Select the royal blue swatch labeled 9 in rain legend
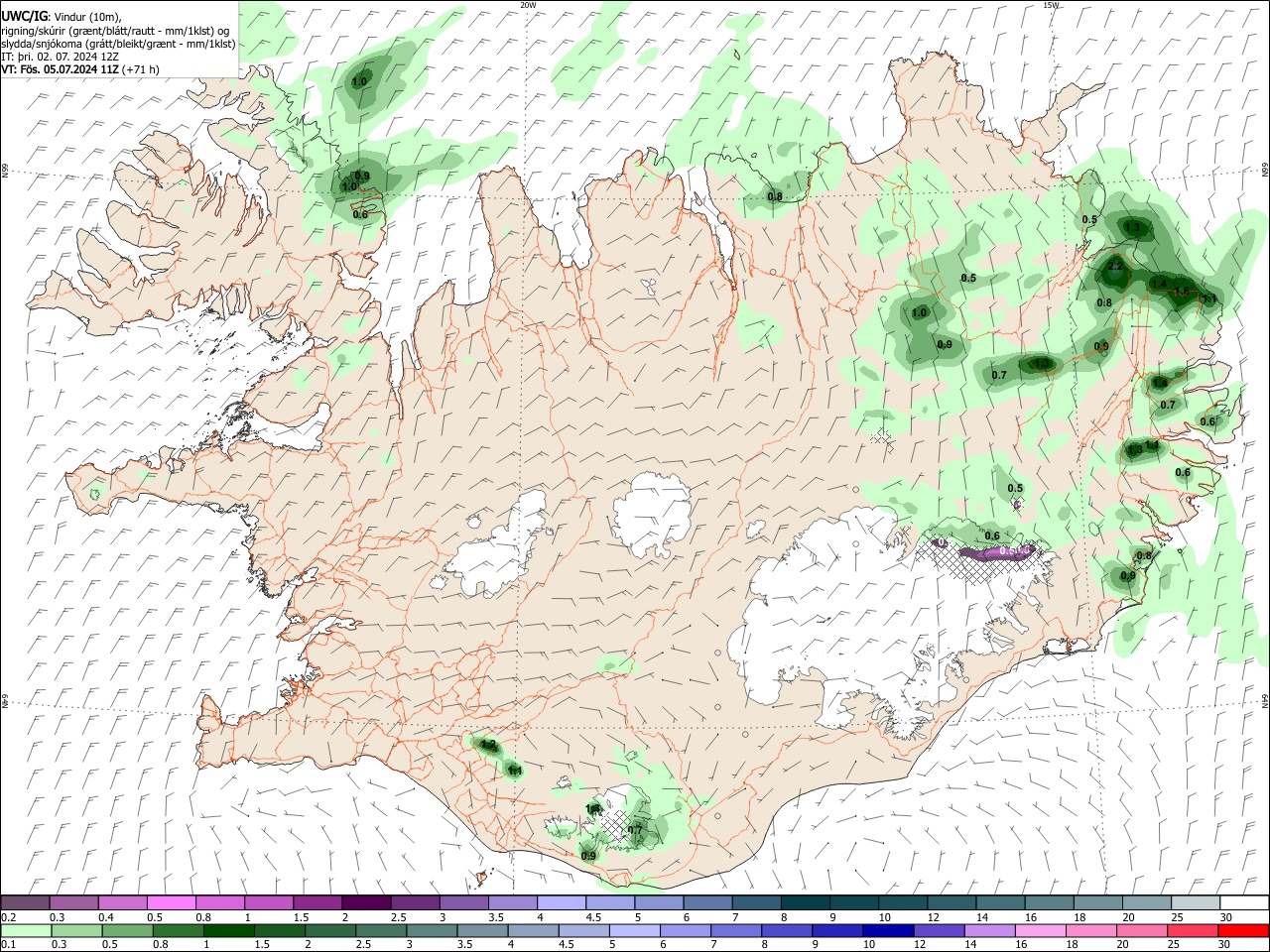 (837, 931)
